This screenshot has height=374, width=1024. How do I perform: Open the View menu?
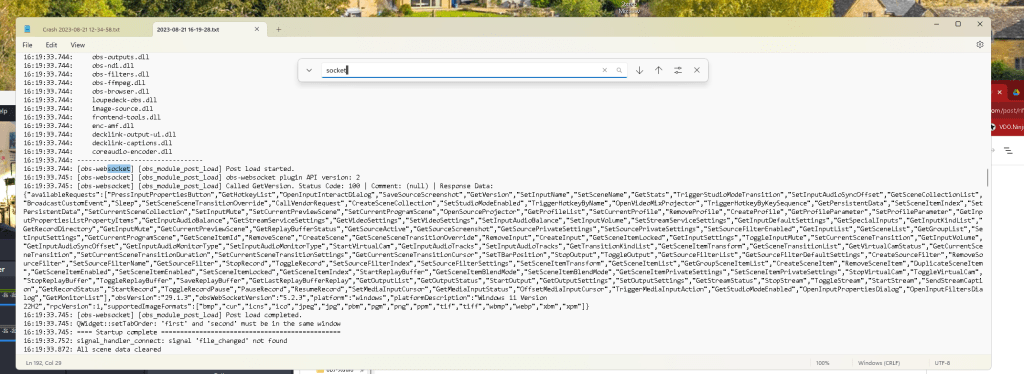coord(78,45)
